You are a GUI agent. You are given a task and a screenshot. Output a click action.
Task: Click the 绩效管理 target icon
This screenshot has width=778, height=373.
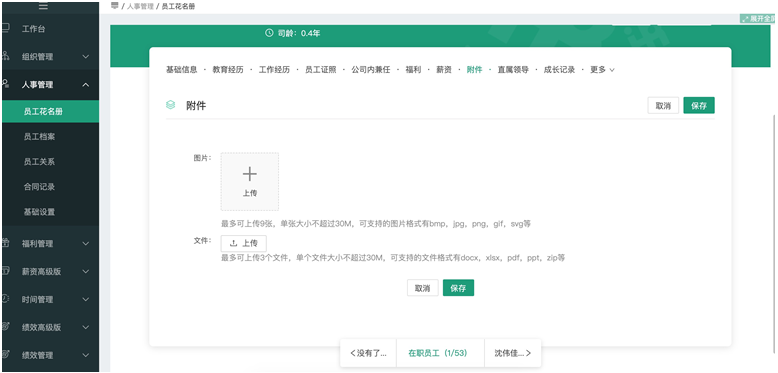click(x=5, y=355)
